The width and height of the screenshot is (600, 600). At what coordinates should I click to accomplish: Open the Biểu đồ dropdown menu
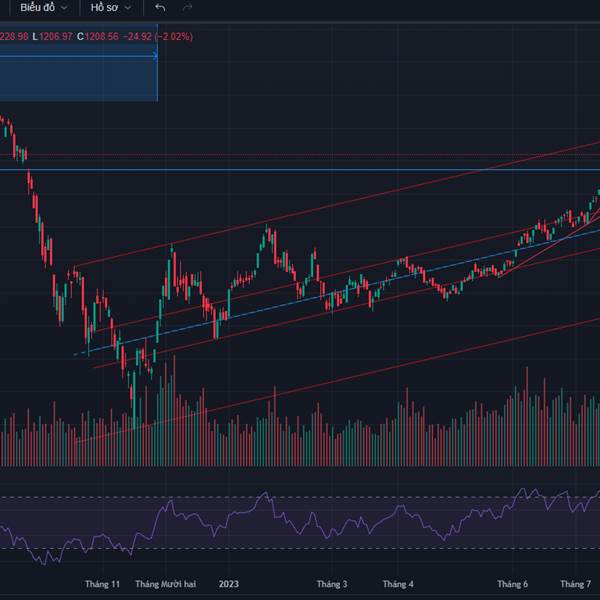click(x=44, y=7)
